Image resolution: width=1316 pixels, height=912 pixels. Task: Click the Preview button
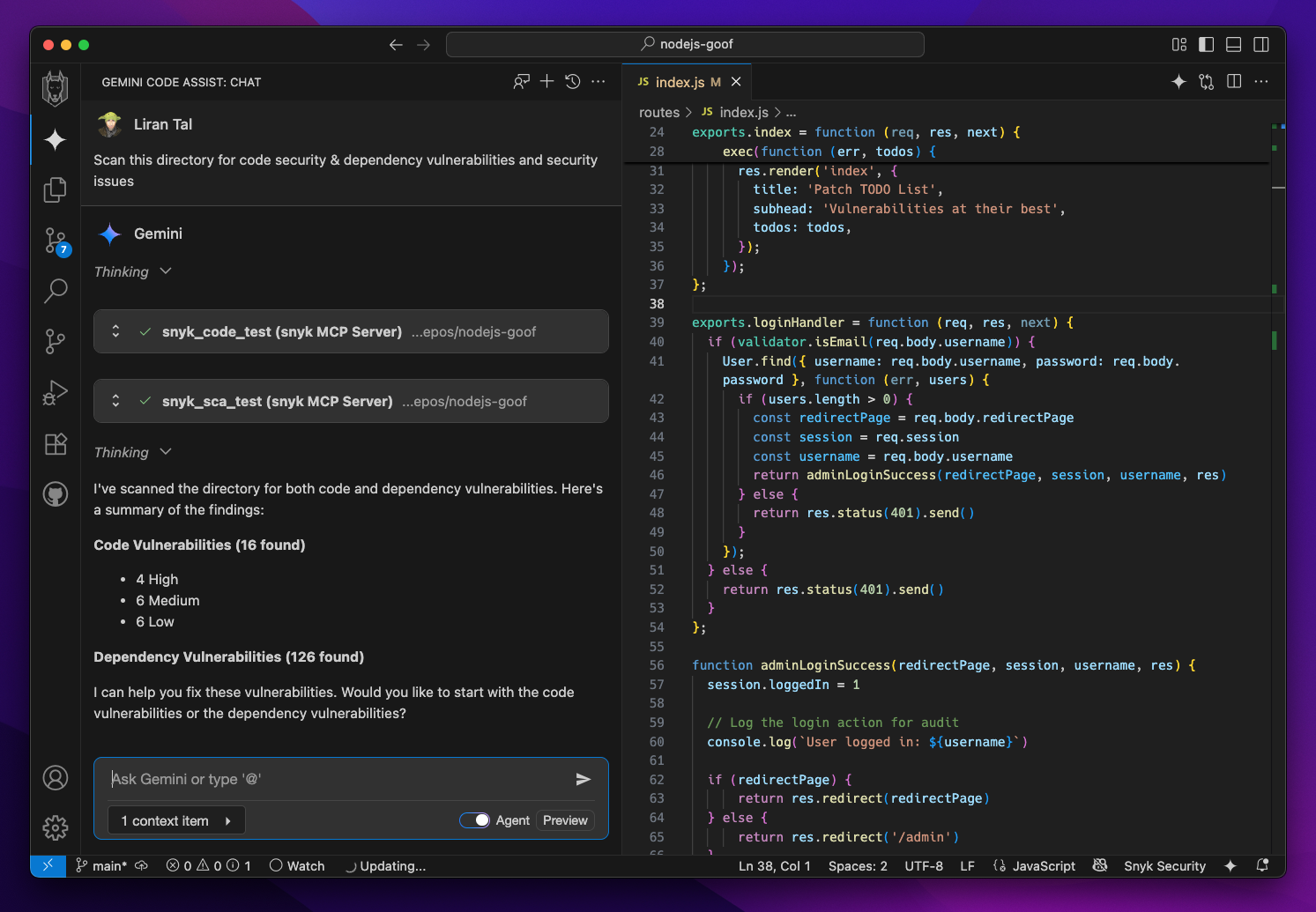click(565, 820)
